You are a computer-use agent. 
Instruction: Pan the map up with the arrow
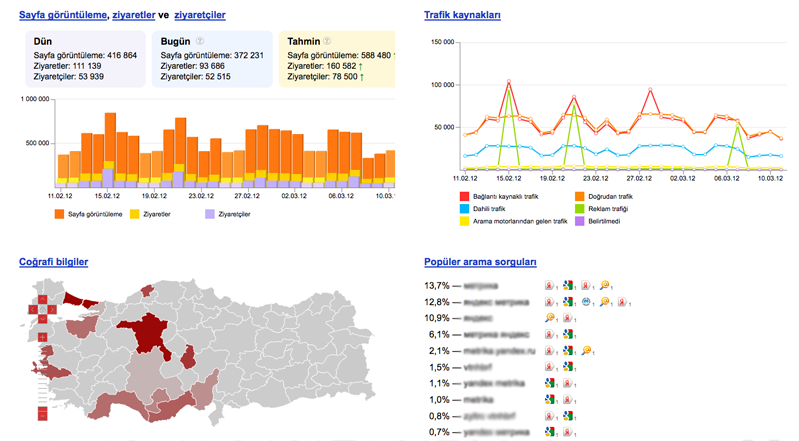[42, 299]
